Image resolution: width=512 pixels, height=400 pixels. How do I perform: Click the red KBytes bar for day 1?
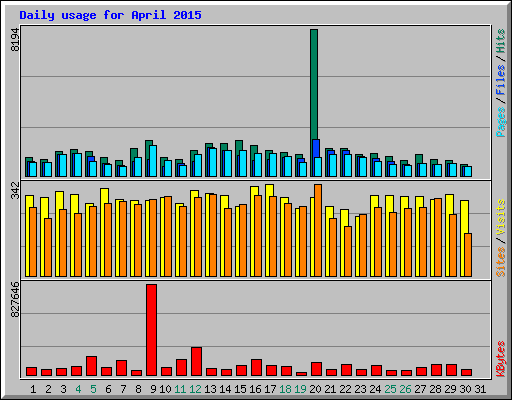pos(31,372)
